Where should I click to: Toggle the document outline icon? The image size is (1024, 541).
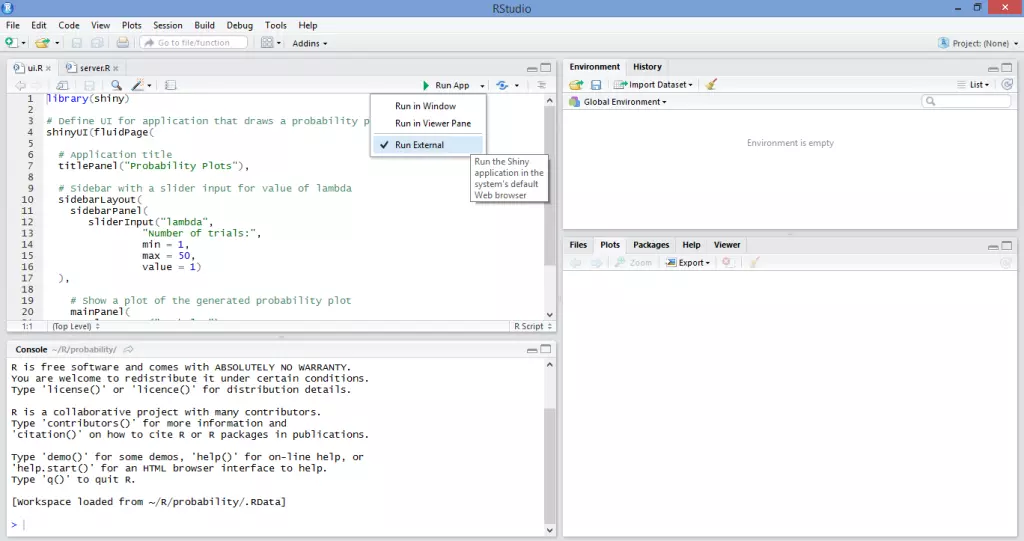pos(541,85)
